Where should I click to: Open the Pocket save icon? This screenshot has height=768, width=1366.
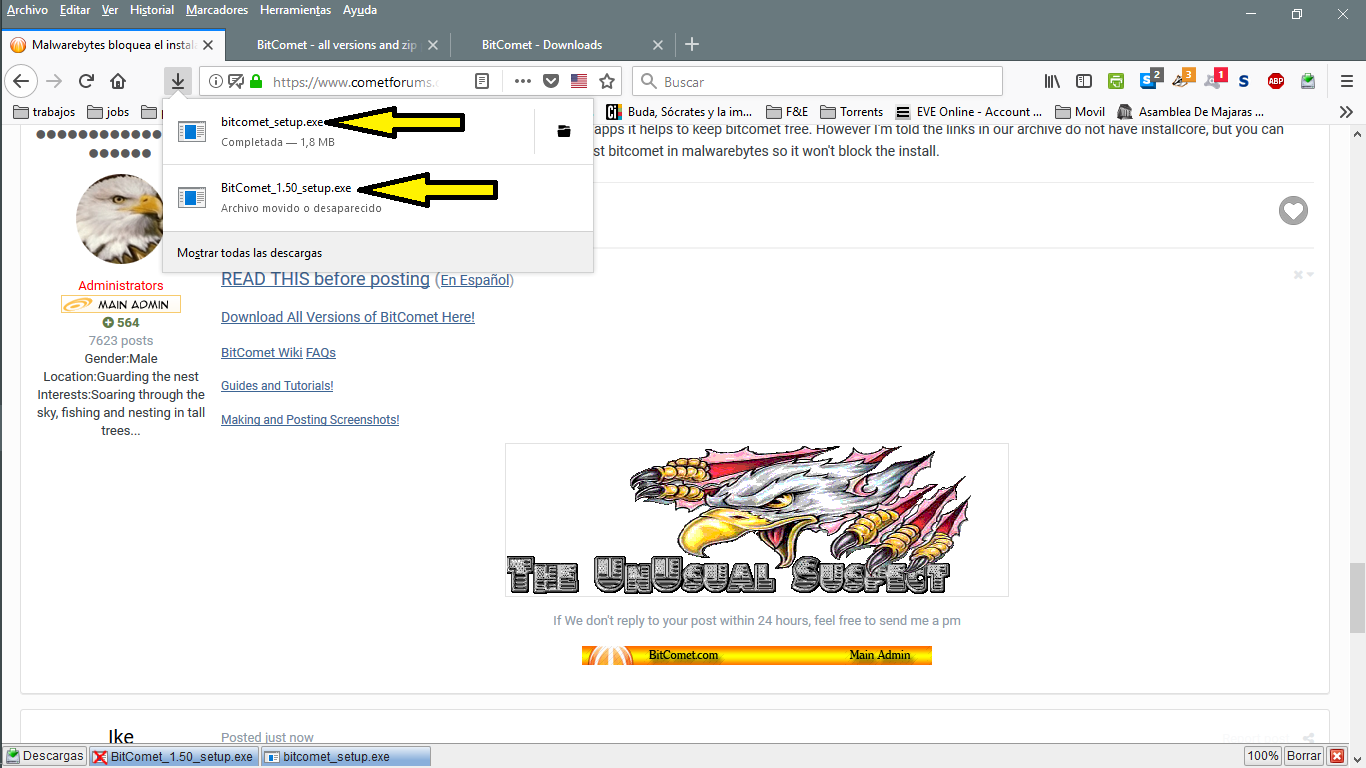tap(551, 81)
